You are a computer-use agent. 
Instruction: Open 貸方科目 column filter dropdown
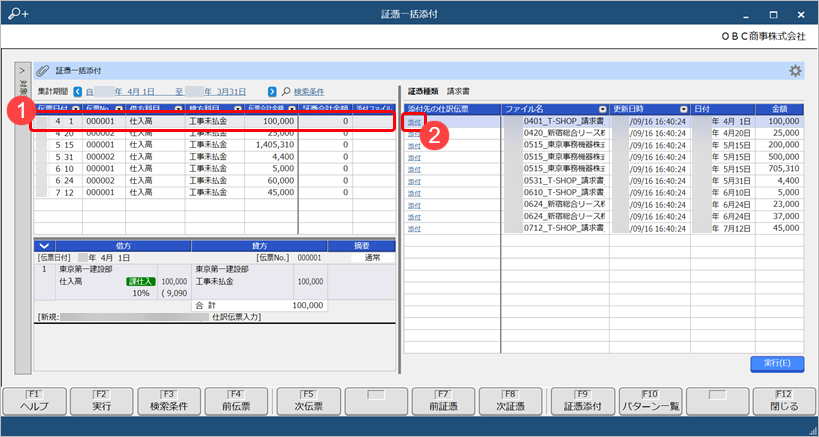(x=238, y=109)
